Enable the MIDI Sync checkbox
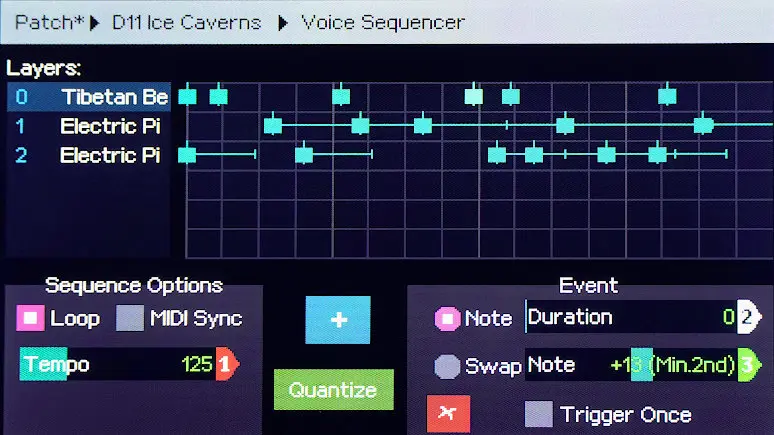774x435 pixels. pyautogui.click(x=130, y=317)
